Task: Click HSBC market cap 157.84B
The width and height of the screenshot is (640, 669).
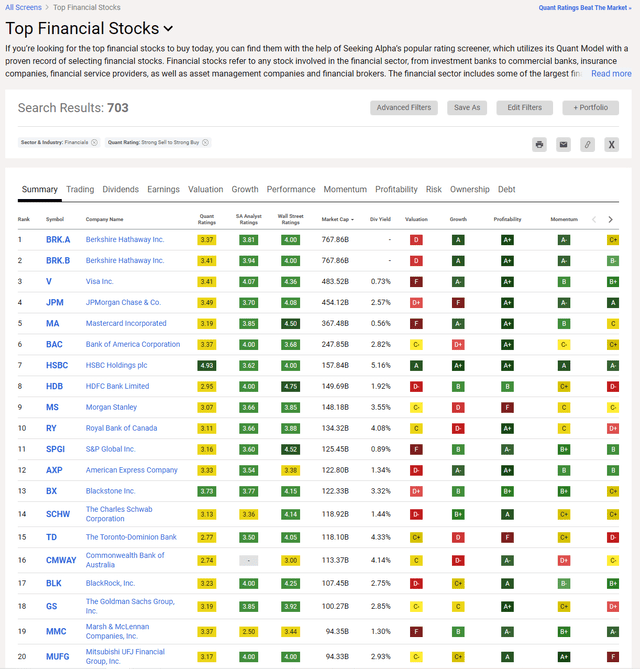Action: [x=335, y=366]
